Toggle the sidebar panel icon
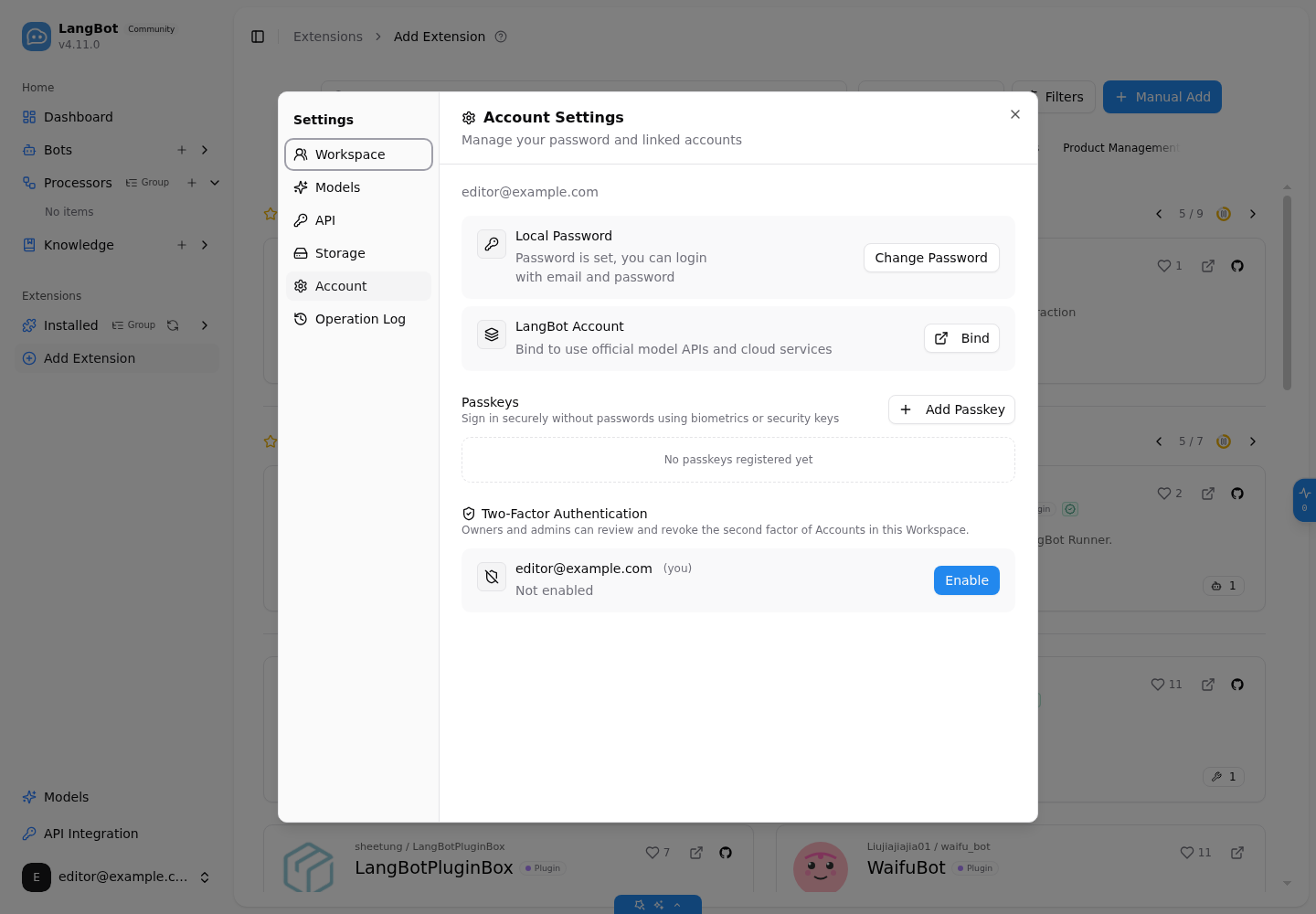 coord(258,37)
